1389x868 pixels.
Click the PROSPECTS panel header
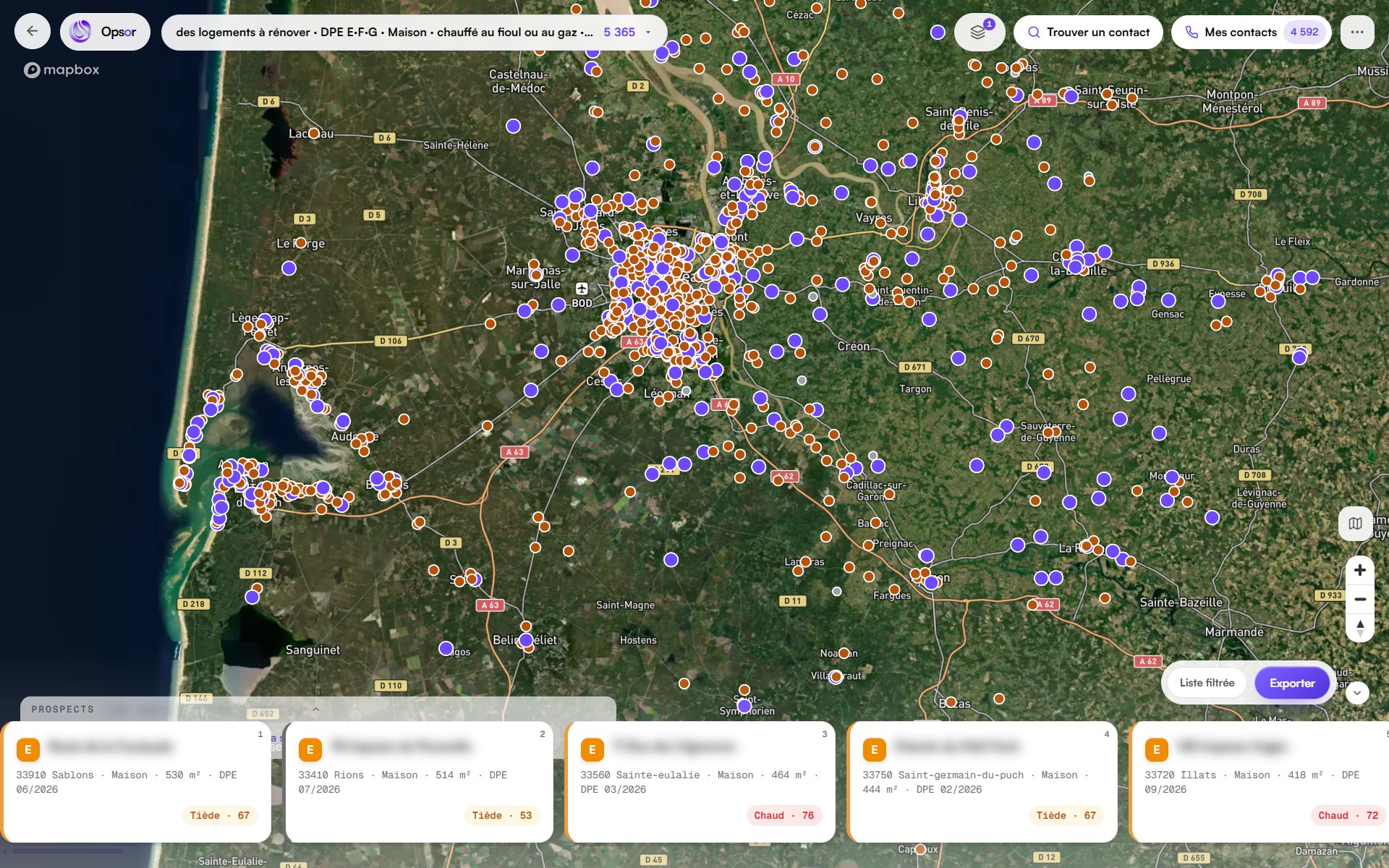pyautogui.click(x=63, y=710)
